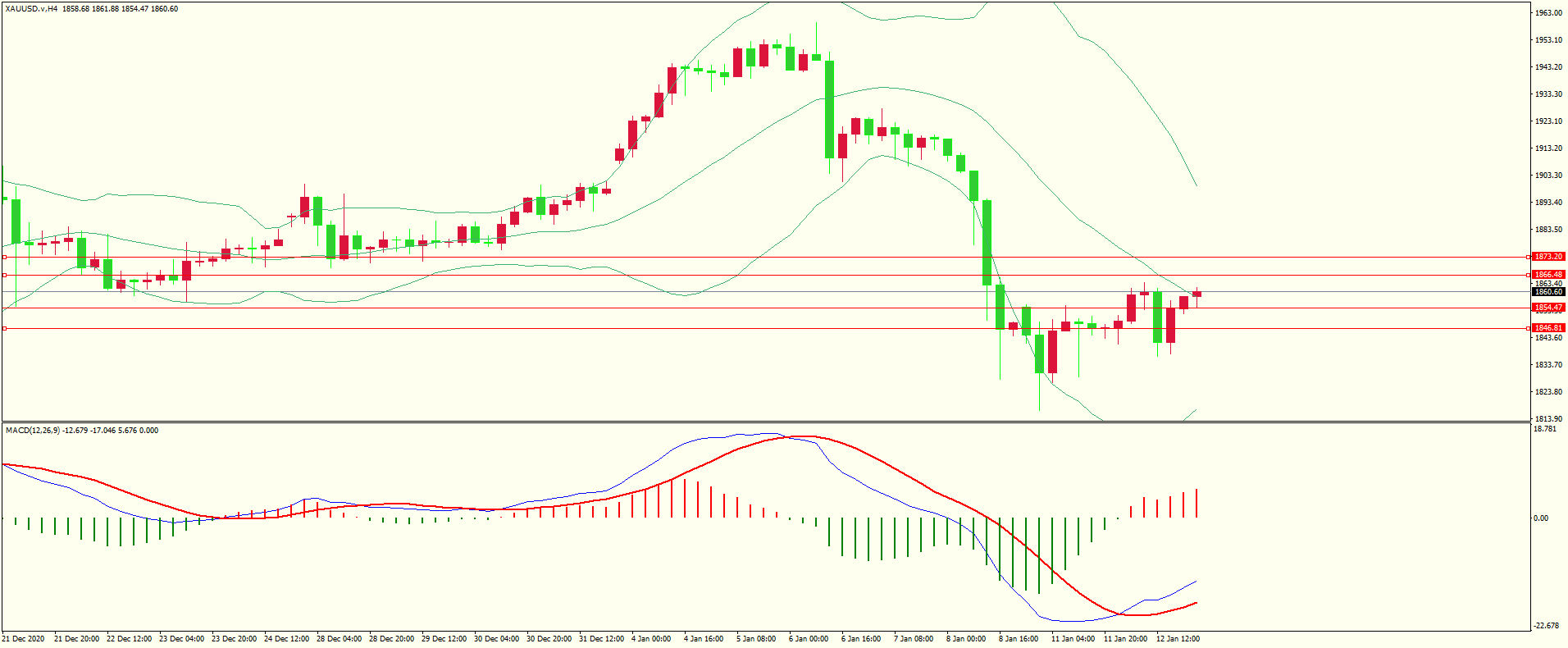The image size is (1568, 648).
Task: Click the divider between chart and MACD window
Action: [766, 422]
